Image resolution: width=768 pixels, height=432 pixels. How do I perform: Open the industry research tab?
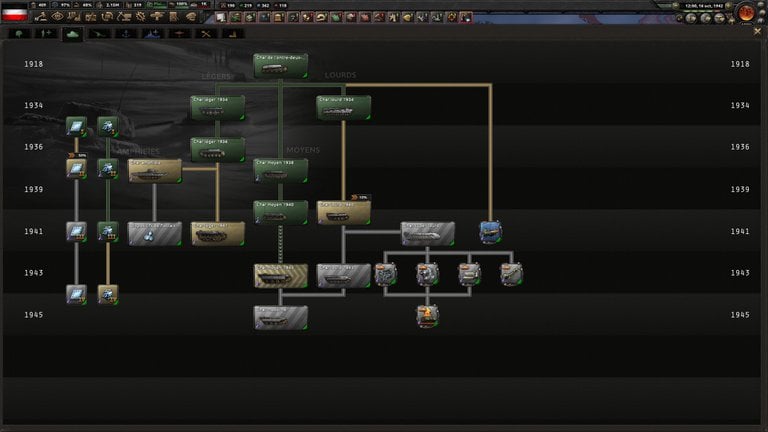[x=232, y=33]
